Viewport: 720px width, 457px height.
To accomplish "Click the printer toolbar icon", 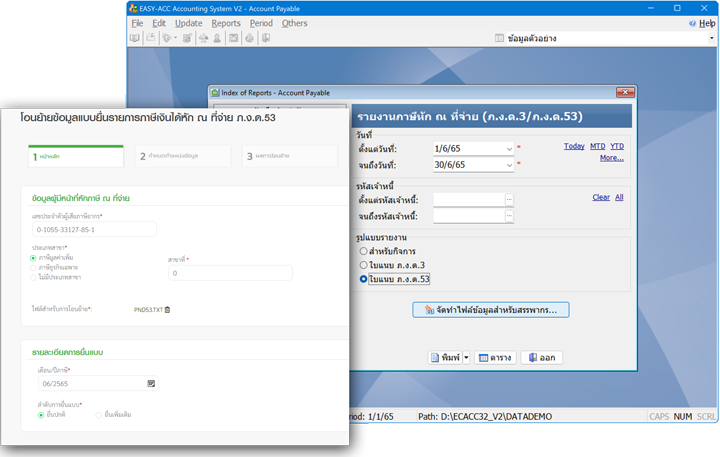I will pyautogui.click(x=249, y=38).
